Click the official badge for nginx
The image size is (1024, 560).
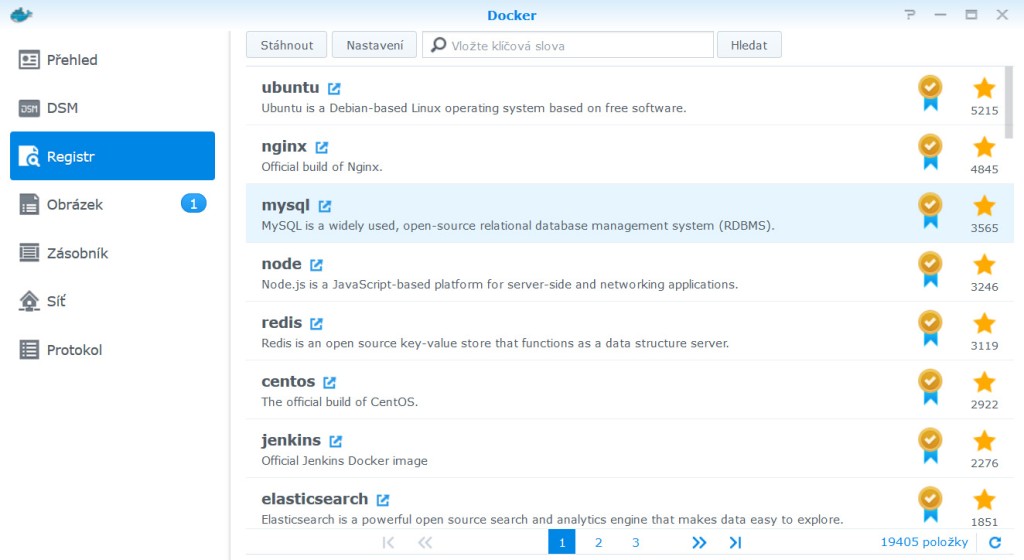pos(930,151)
